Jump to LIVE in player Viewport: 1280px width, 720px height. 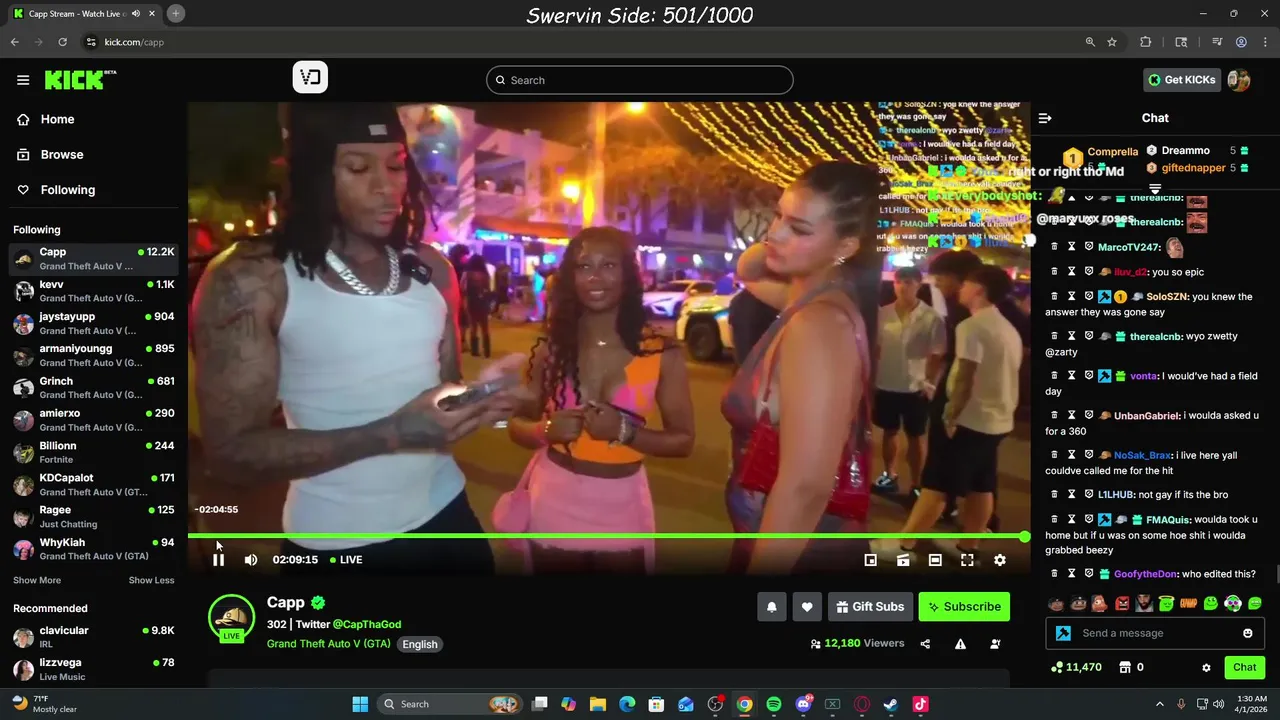point(346,560)
